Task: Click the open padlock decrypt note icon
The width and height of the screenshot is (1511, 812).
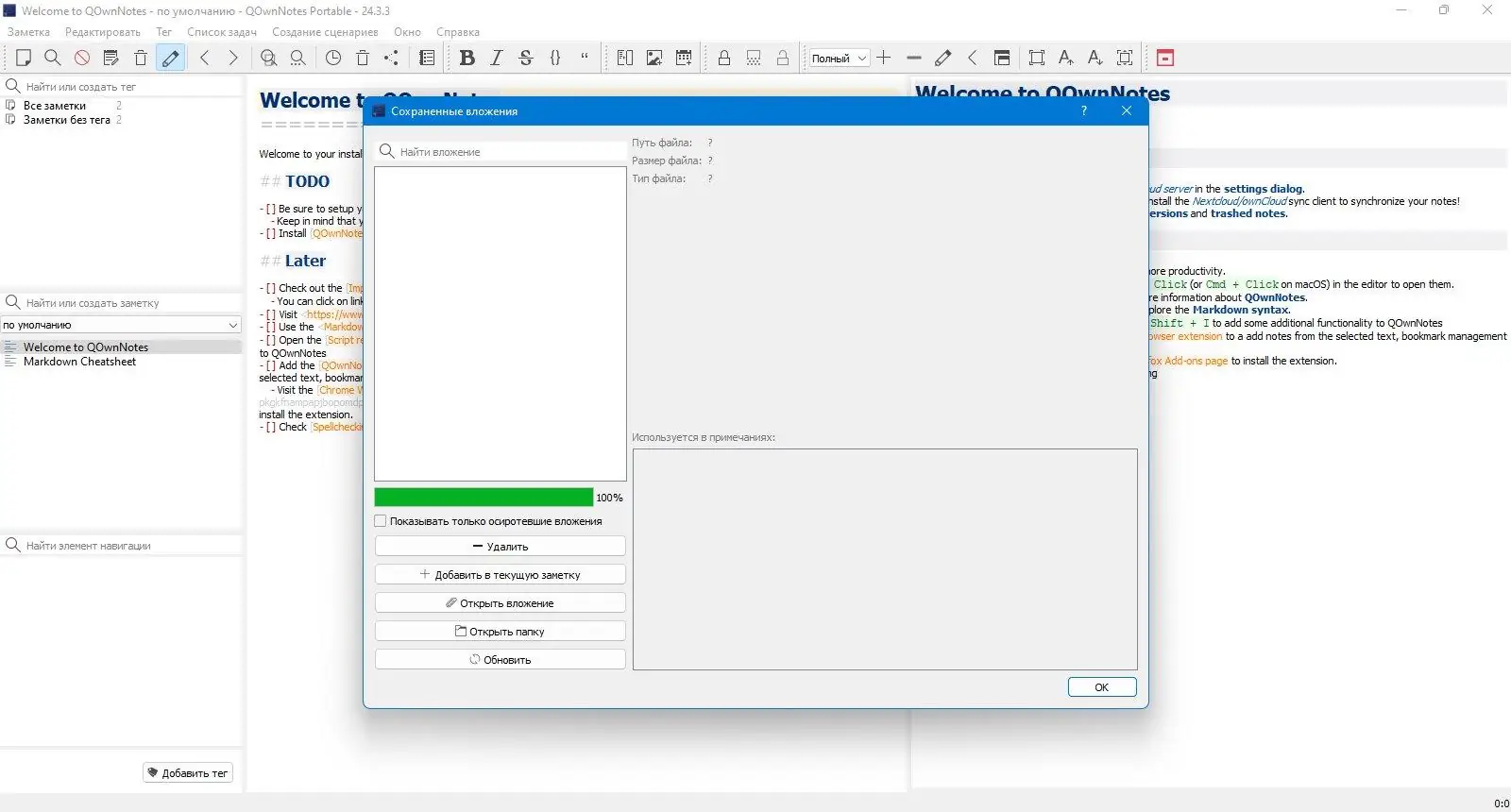Action: point(783,58)
